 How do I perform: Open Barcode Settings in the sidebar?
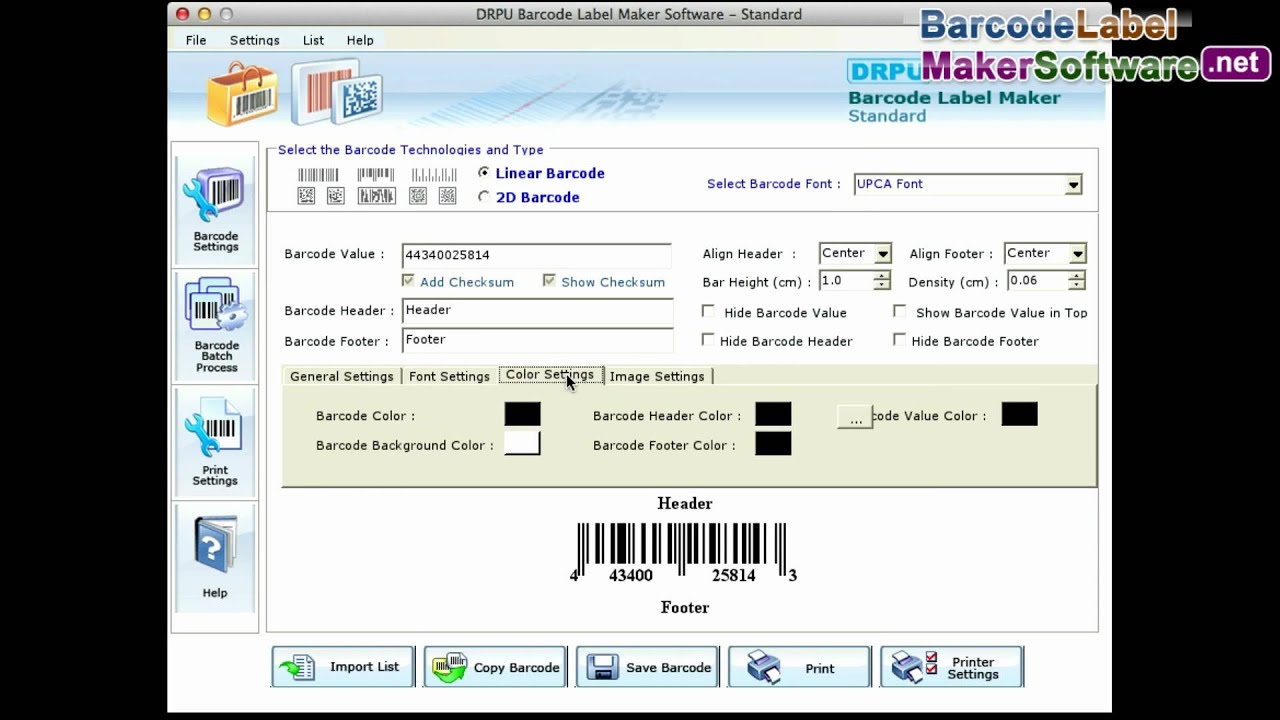[x=215, y=209]
